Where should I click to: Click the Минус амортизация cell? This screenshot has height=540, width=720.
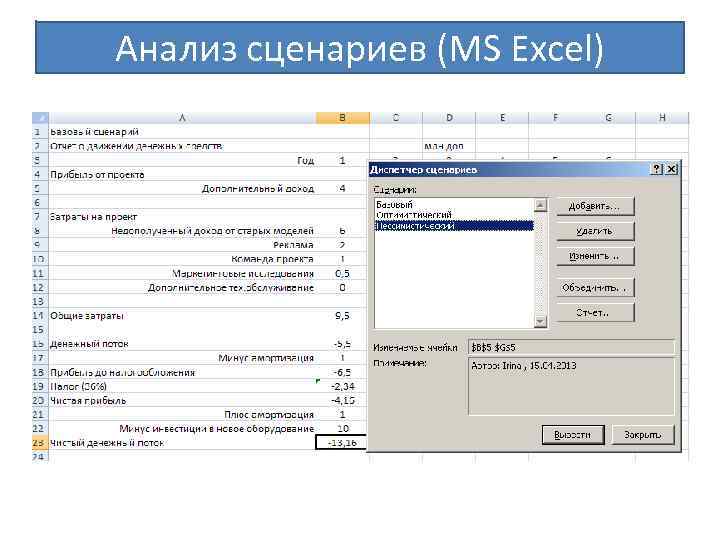(182, 358)
